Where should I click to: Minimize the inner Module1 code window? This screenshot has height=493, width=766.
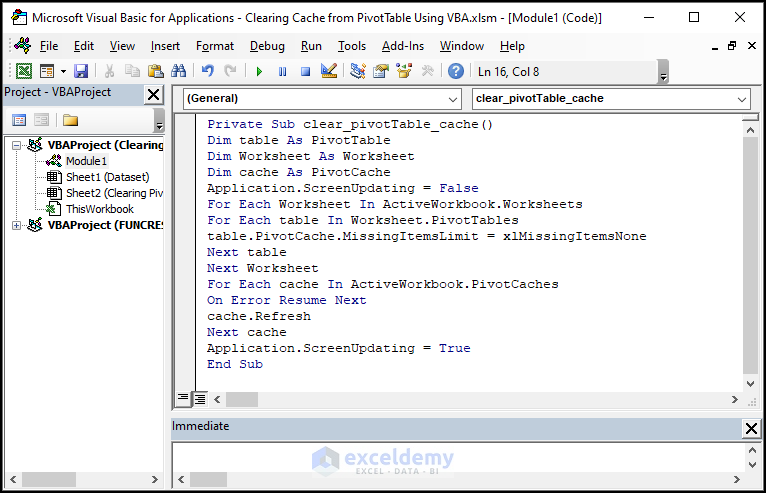coord(715,46)
